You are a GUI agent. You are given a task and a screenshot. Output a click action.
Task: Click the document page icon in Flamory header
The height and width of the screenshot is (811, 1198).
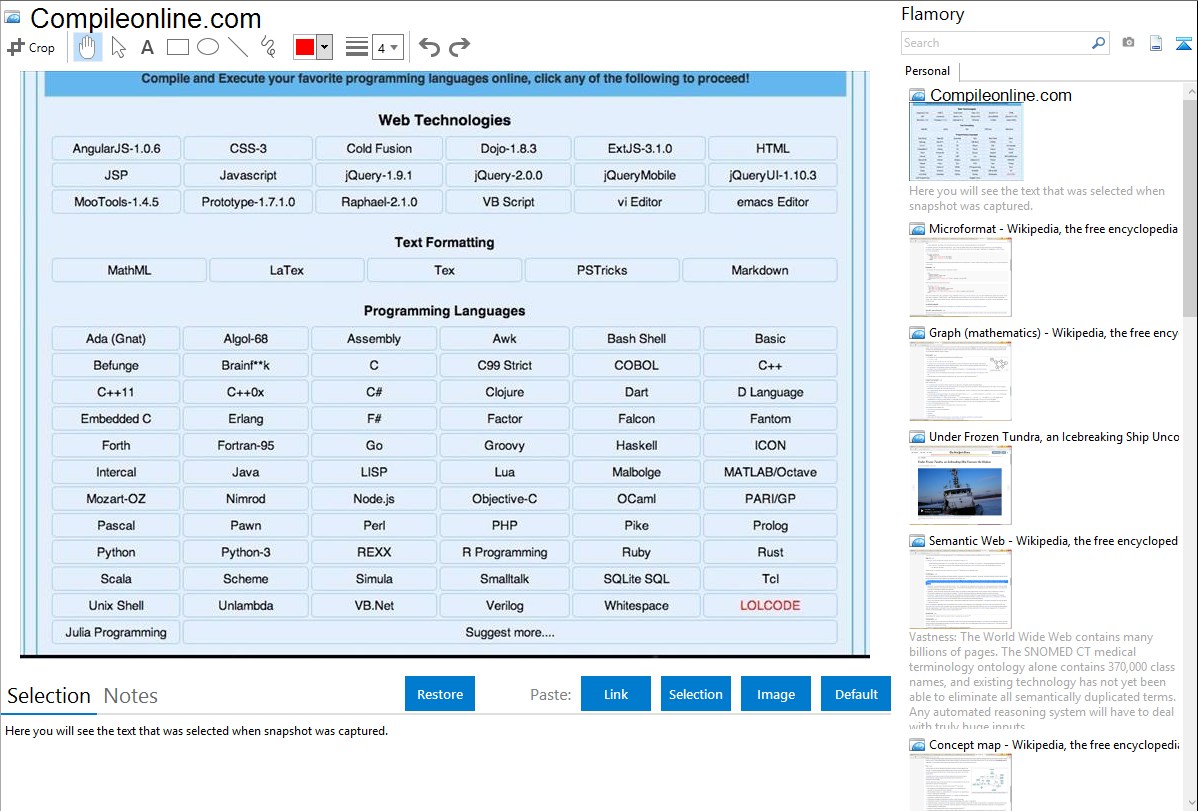point(1156,43)
